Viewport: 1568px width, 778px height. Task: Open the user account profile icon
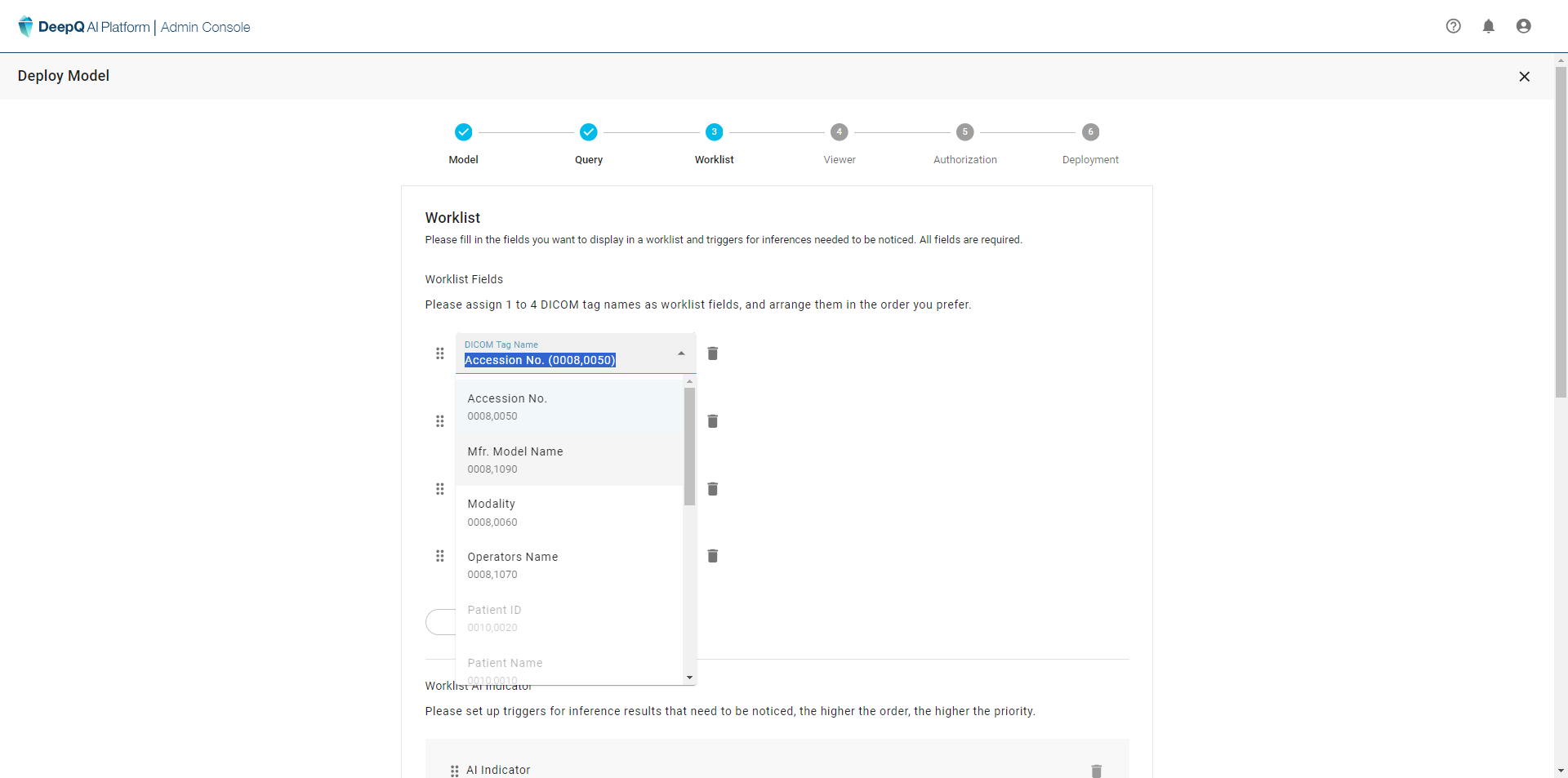pyautogui.click(x=1523, y=26)
